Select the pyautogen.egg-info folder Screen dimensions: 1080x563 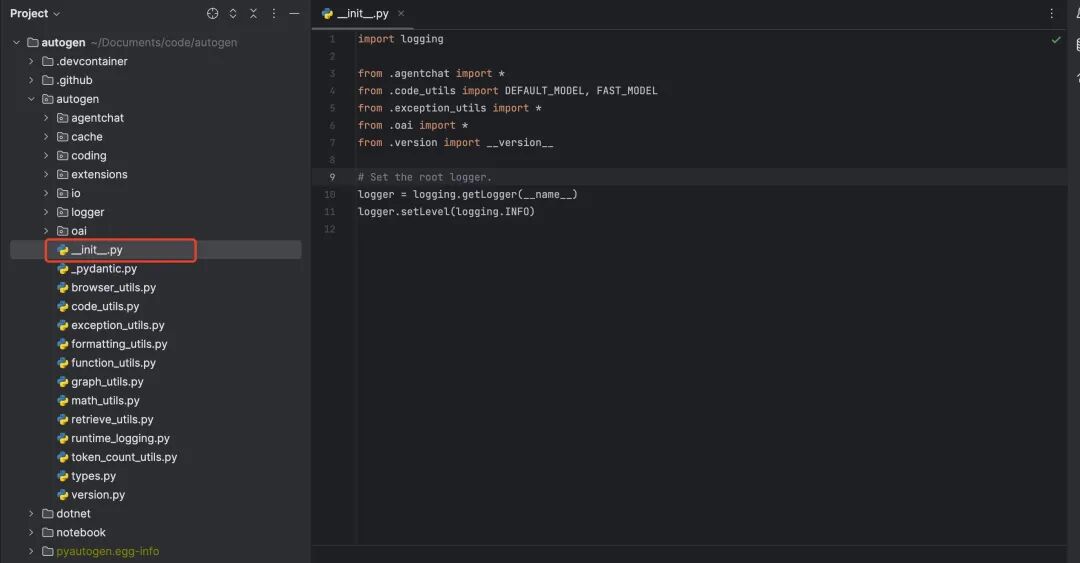click(x=107, y=551)
